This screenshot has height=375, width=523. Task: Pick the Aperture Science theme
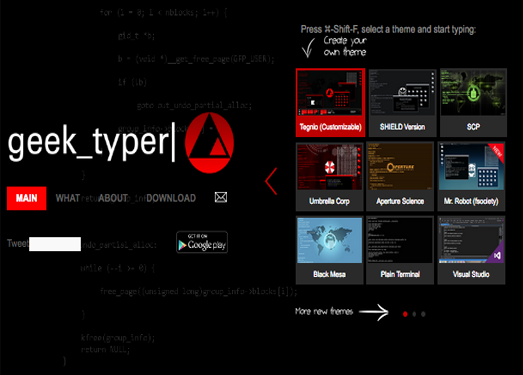pyautogui.click(x=400, y=176)
